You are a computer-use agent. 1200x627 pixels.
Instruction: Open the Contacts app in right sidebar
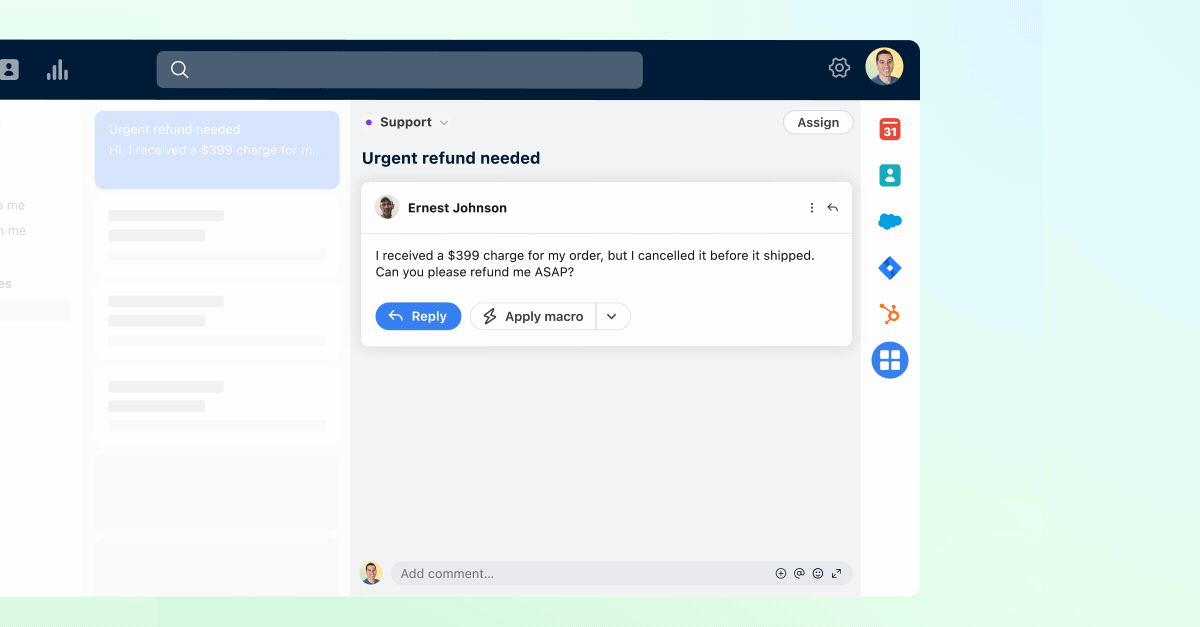[889, 175]
